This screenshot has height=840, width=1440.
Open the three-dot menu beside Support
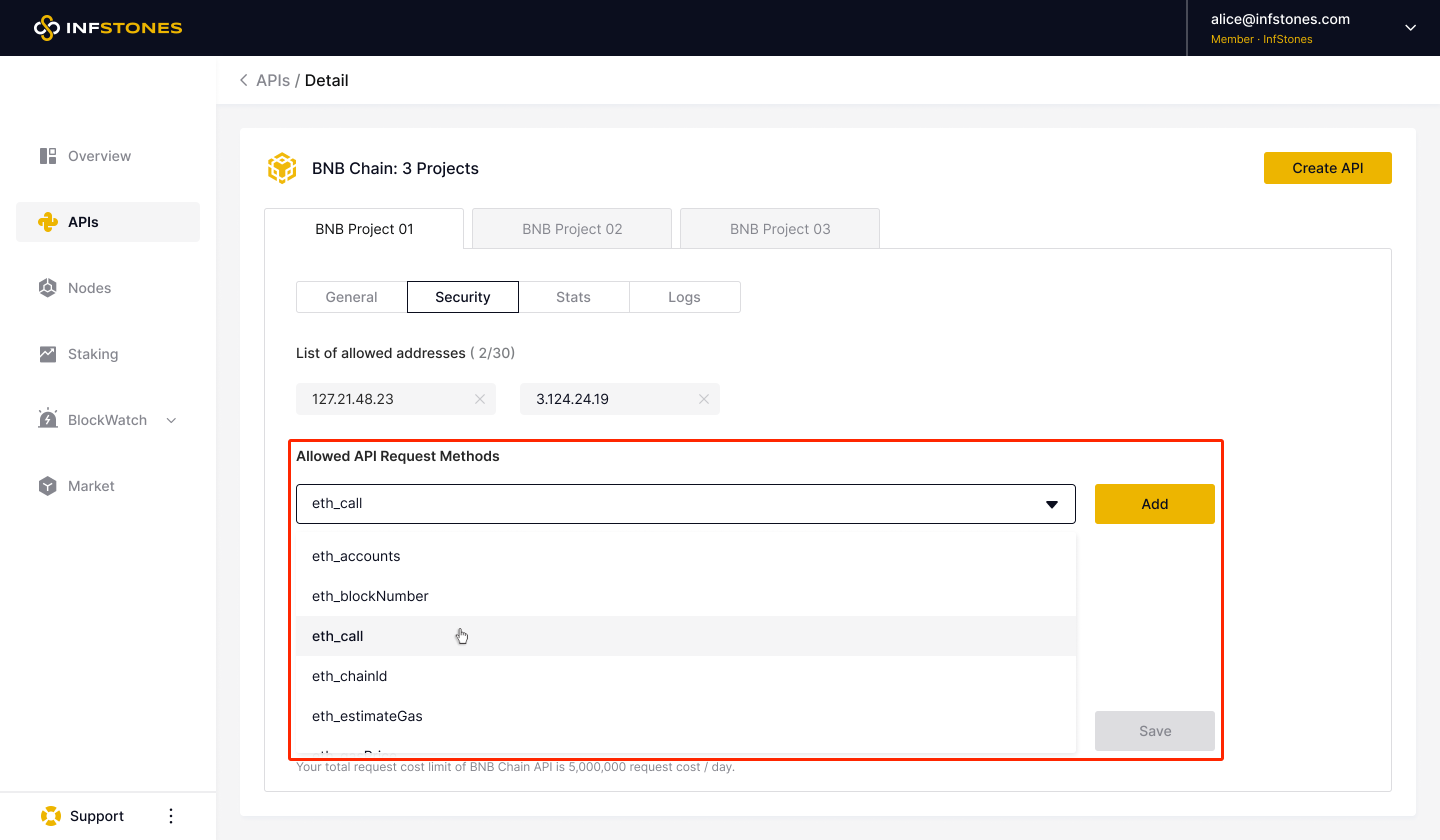point(171,816)
